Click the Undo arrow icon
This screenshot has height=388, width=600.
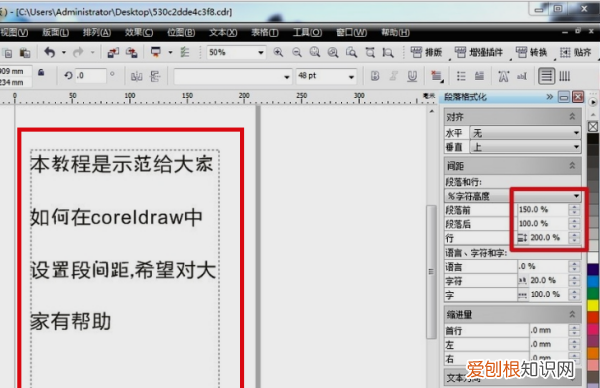pyautogui.click(x=50, y=52)
